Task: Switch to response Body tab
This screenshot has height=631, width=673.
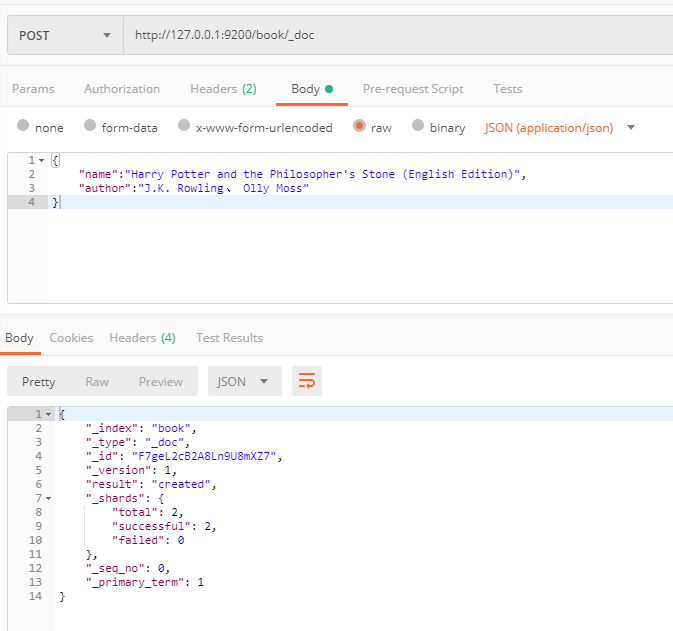Action: [19, 338]
